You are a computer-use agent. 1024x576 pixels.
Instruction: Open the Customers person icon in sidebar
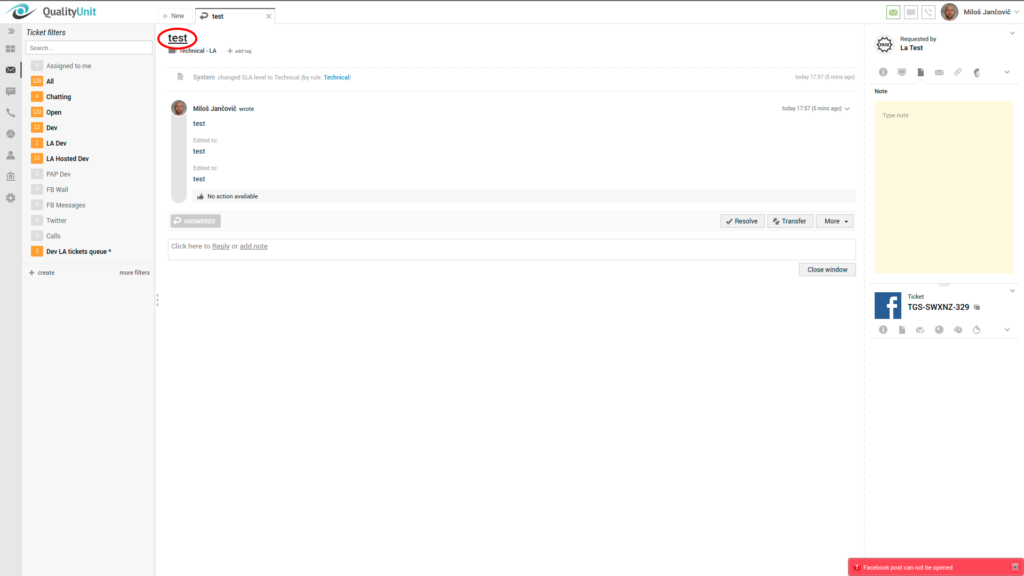tap(10, 155)
